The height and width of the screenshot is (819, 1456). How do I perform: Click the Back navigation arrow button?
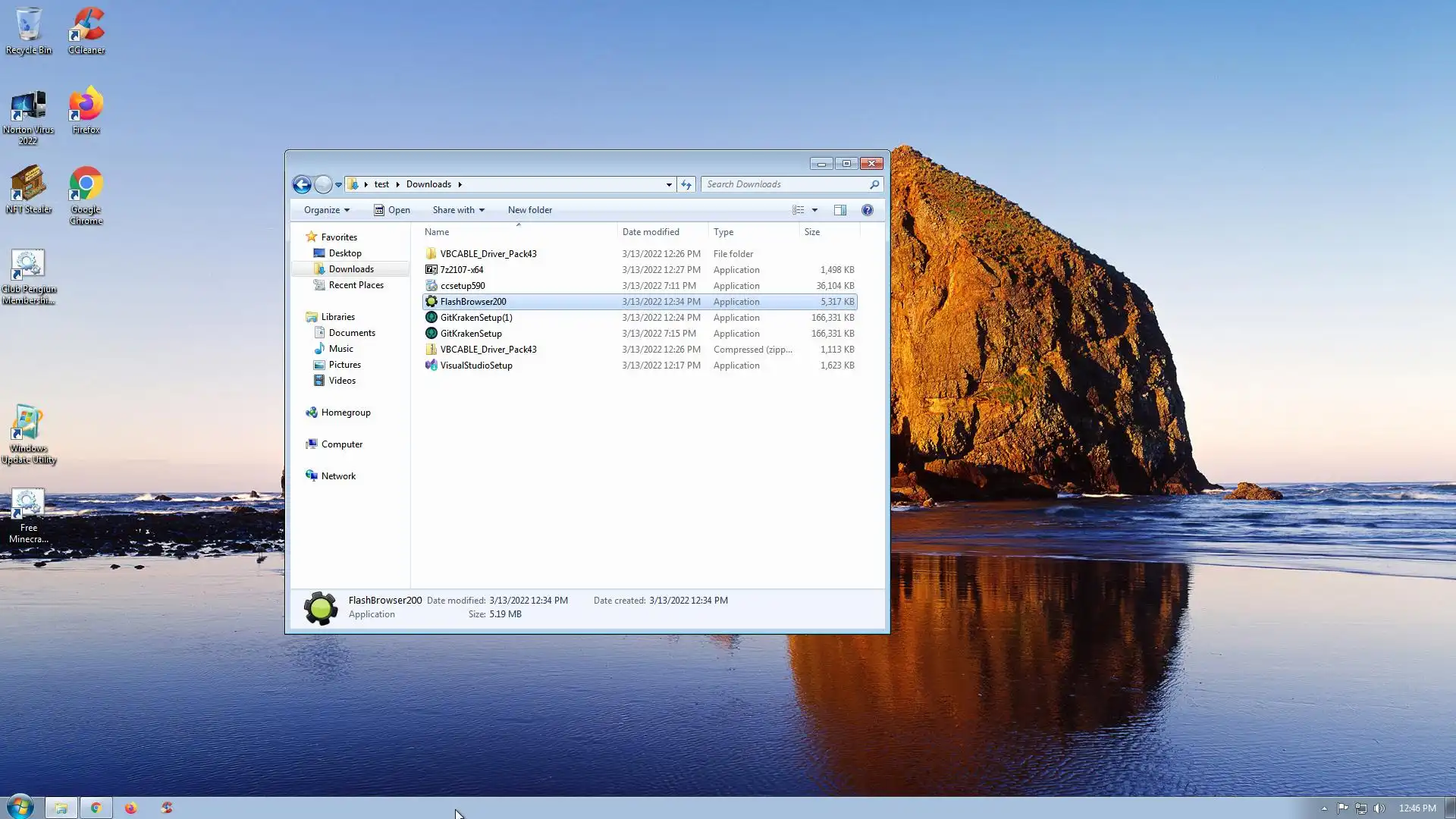coord(302,184)
